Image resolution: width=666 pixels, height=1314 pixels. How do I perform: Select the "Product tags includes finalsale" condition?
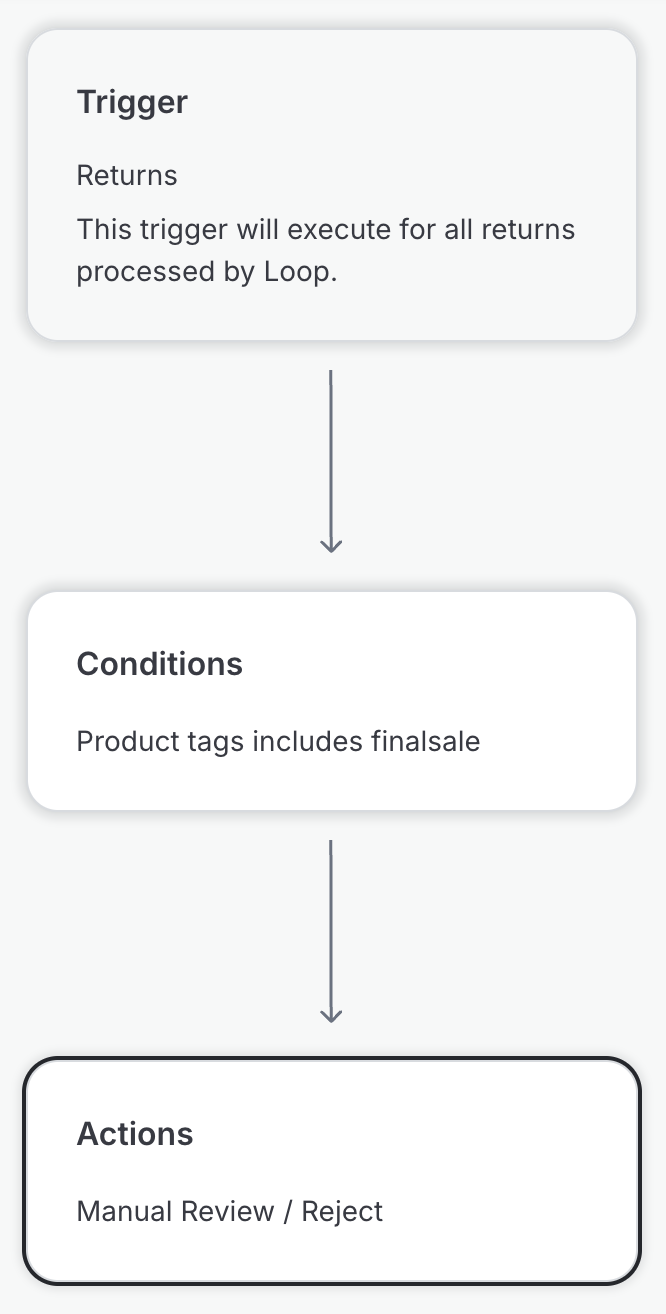click(x=278, y=742)
